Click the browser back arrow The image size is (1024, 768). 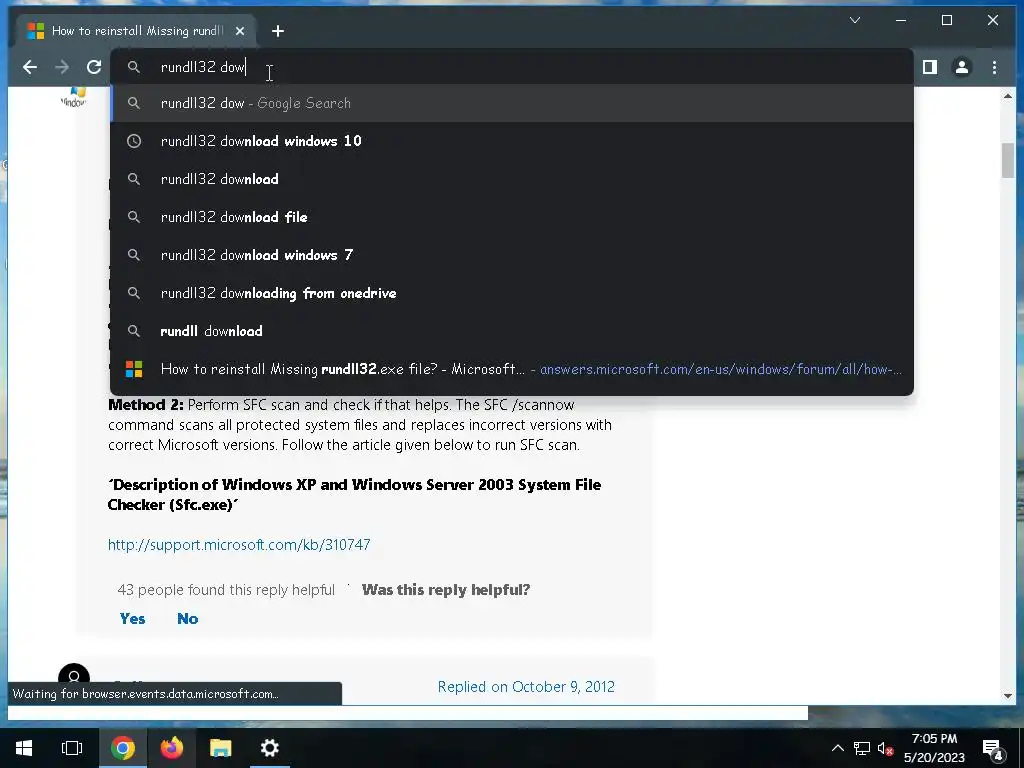[29, 67]
